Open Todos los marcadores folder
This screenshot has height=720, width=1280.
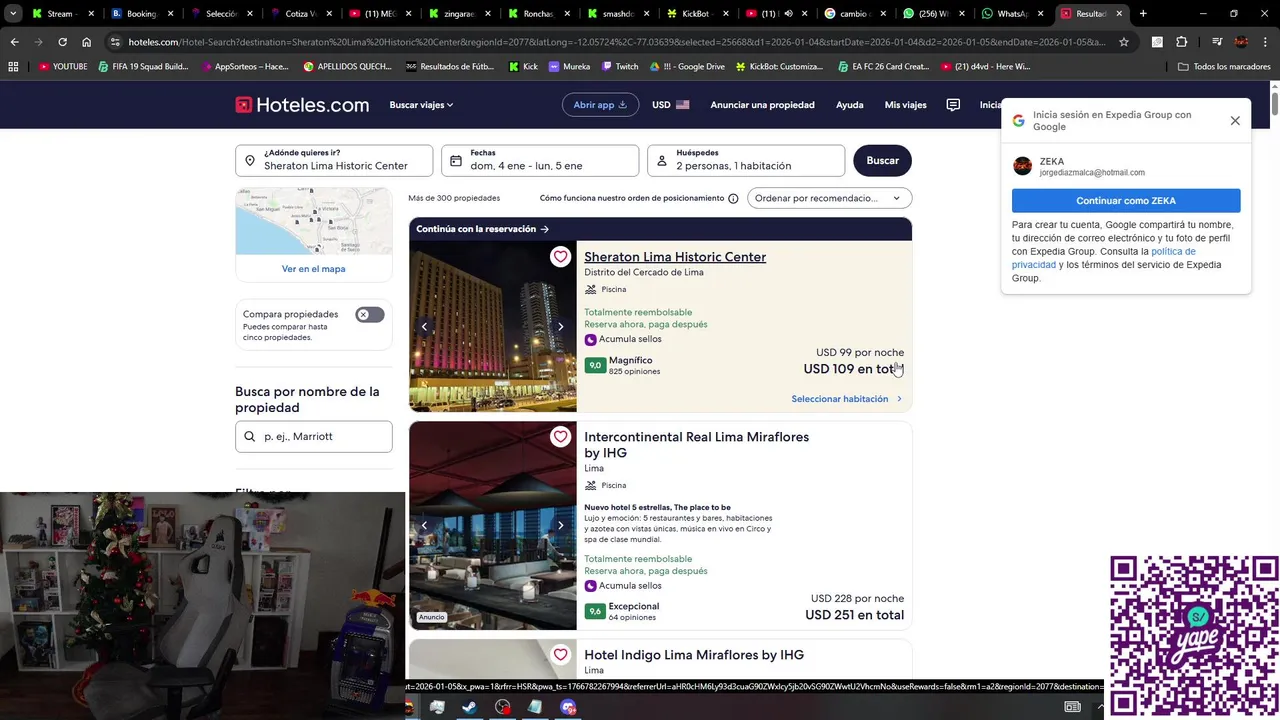(1224, 66)
